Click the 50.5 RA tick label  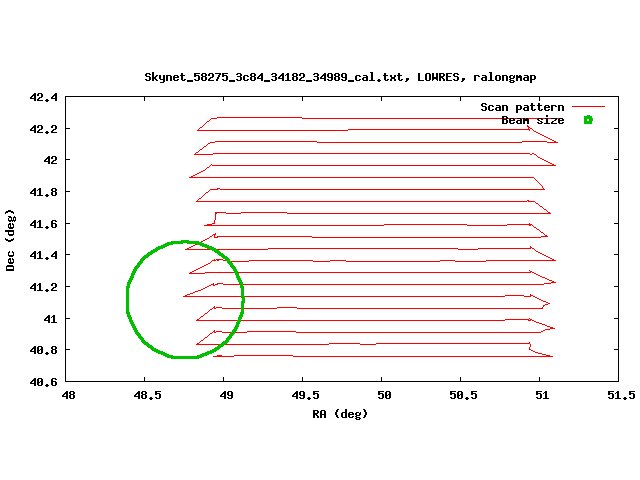pyautogui.click(x=463, y=395)
